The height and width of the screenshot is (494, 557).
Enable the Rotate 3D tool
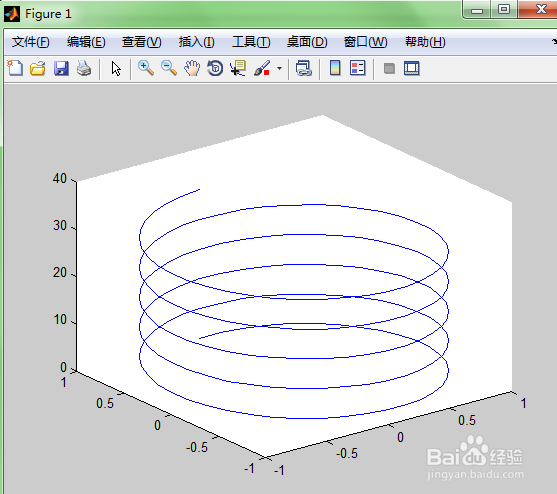(215, 68)
